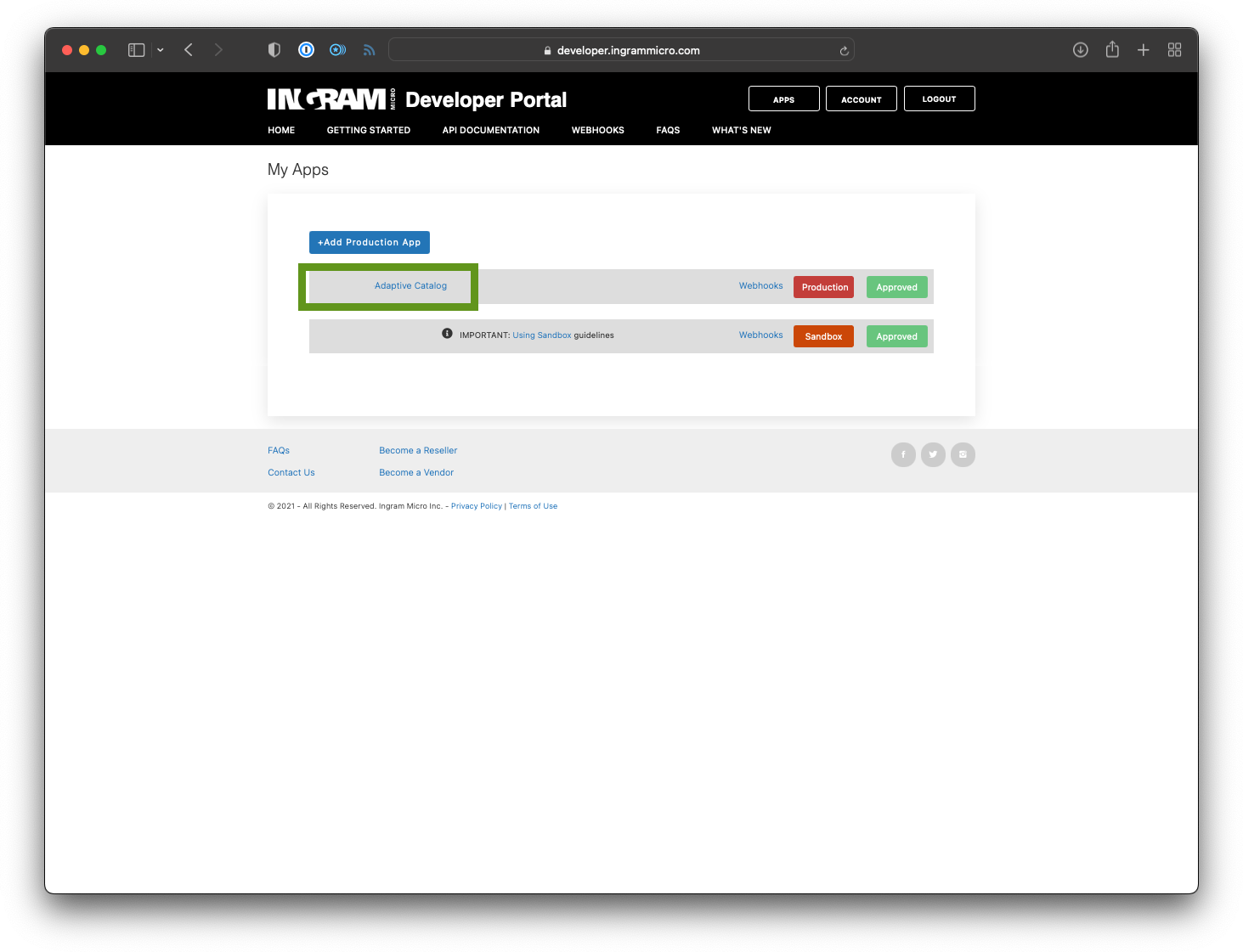Go back with the back arrow
The image size is (1243, 952).
click(189, 50)
